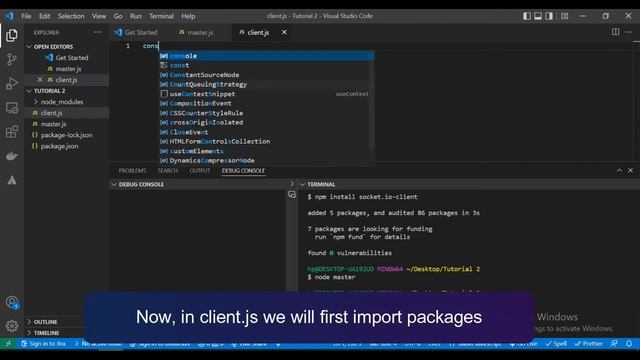Switch to the Output panel tab
Viewport: 640px width, 360px height.
200,171
